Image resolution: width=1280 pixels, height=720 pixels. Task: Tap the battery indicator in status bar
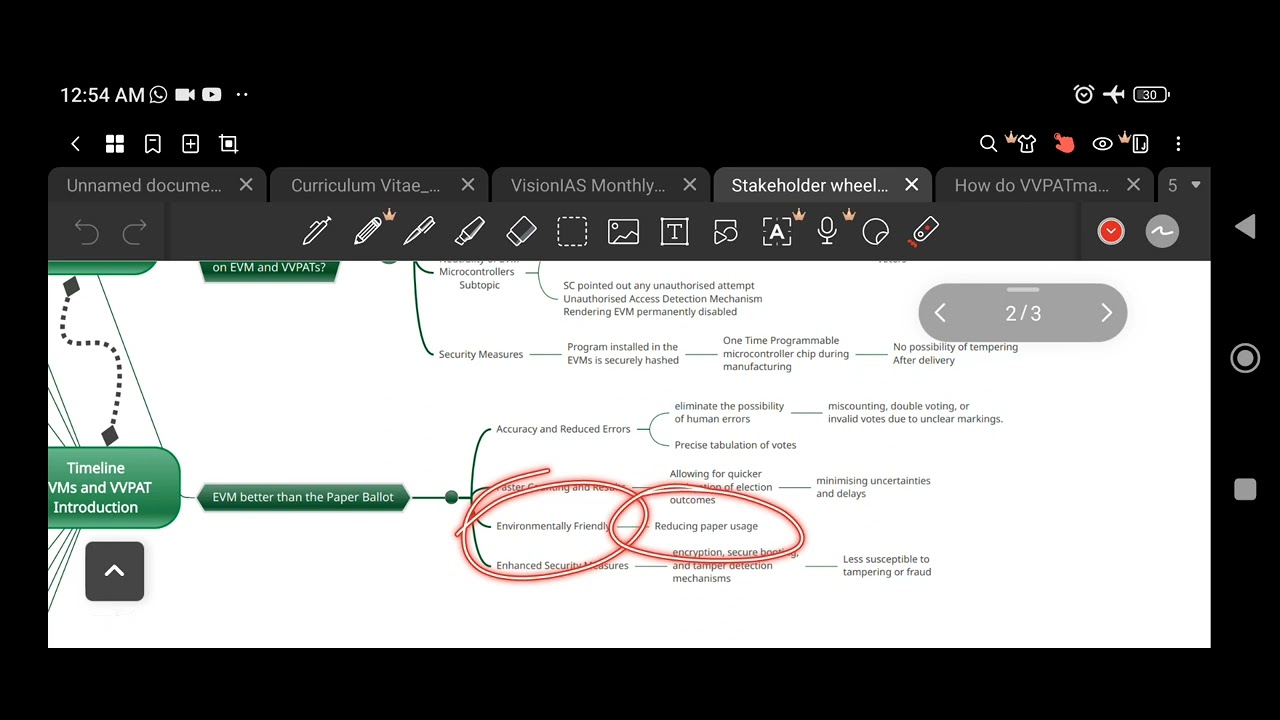click(x=1151, y=95)
